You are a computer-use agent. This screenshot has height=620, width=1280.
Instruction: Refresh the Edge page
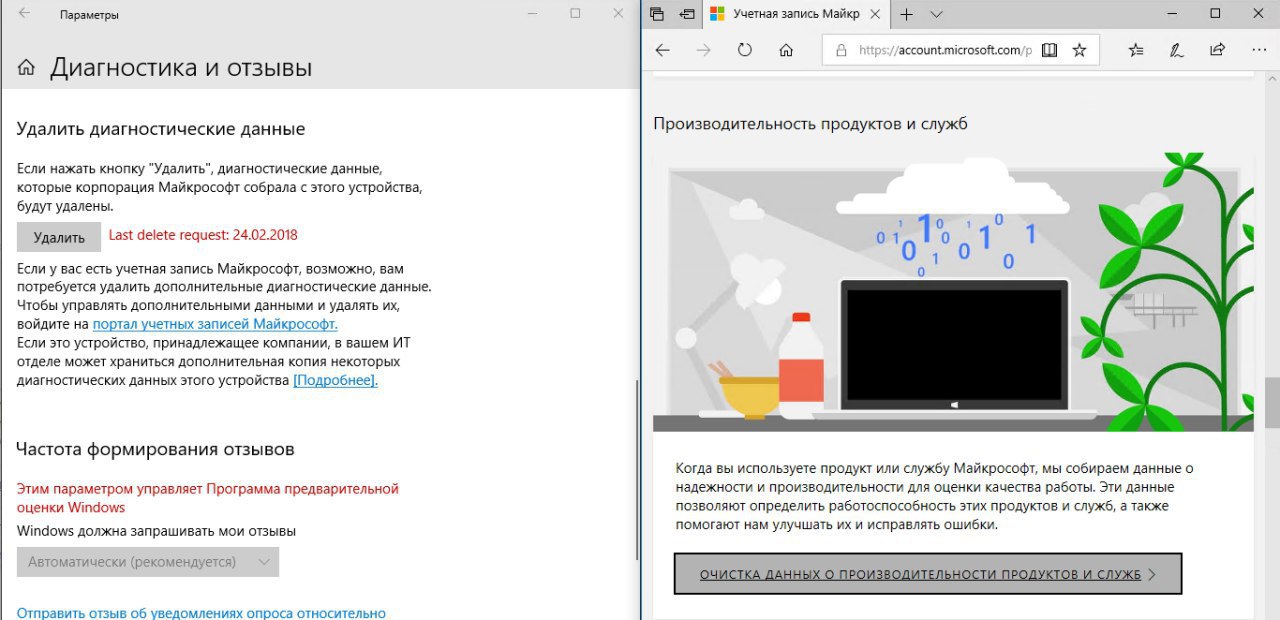tap(744, 50)
